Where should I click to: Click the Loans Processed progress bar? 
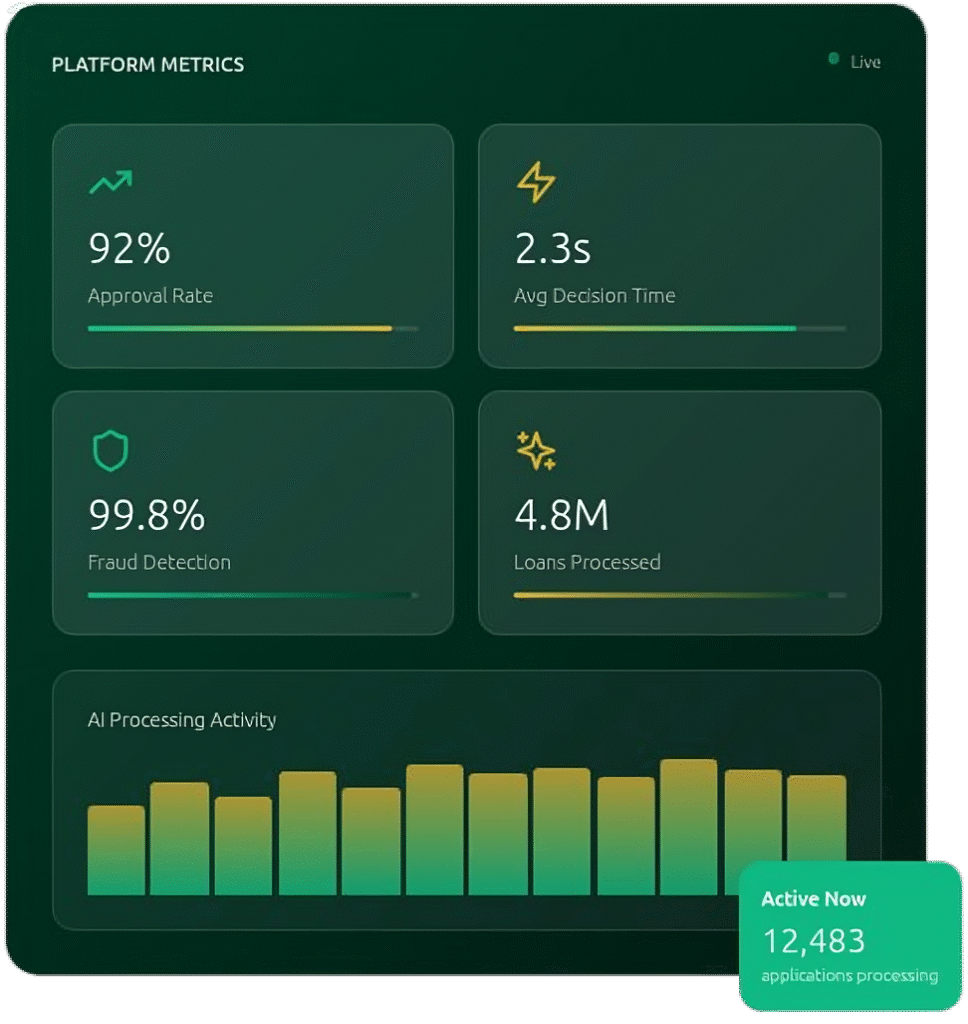(x=679, y=595)
